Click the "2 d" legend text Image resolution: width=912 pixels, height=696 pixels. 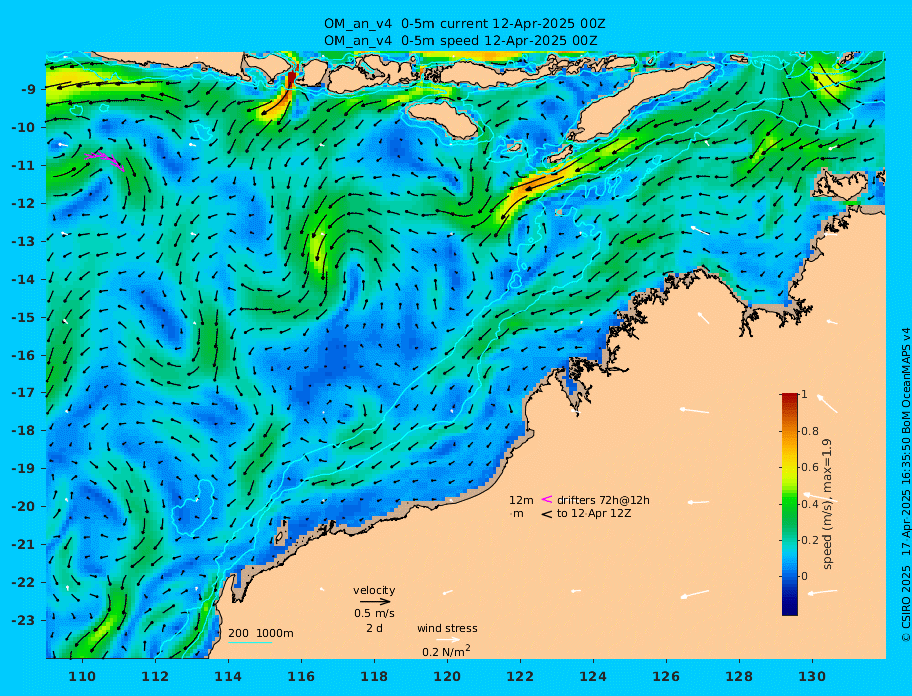(x=374, y=628)
